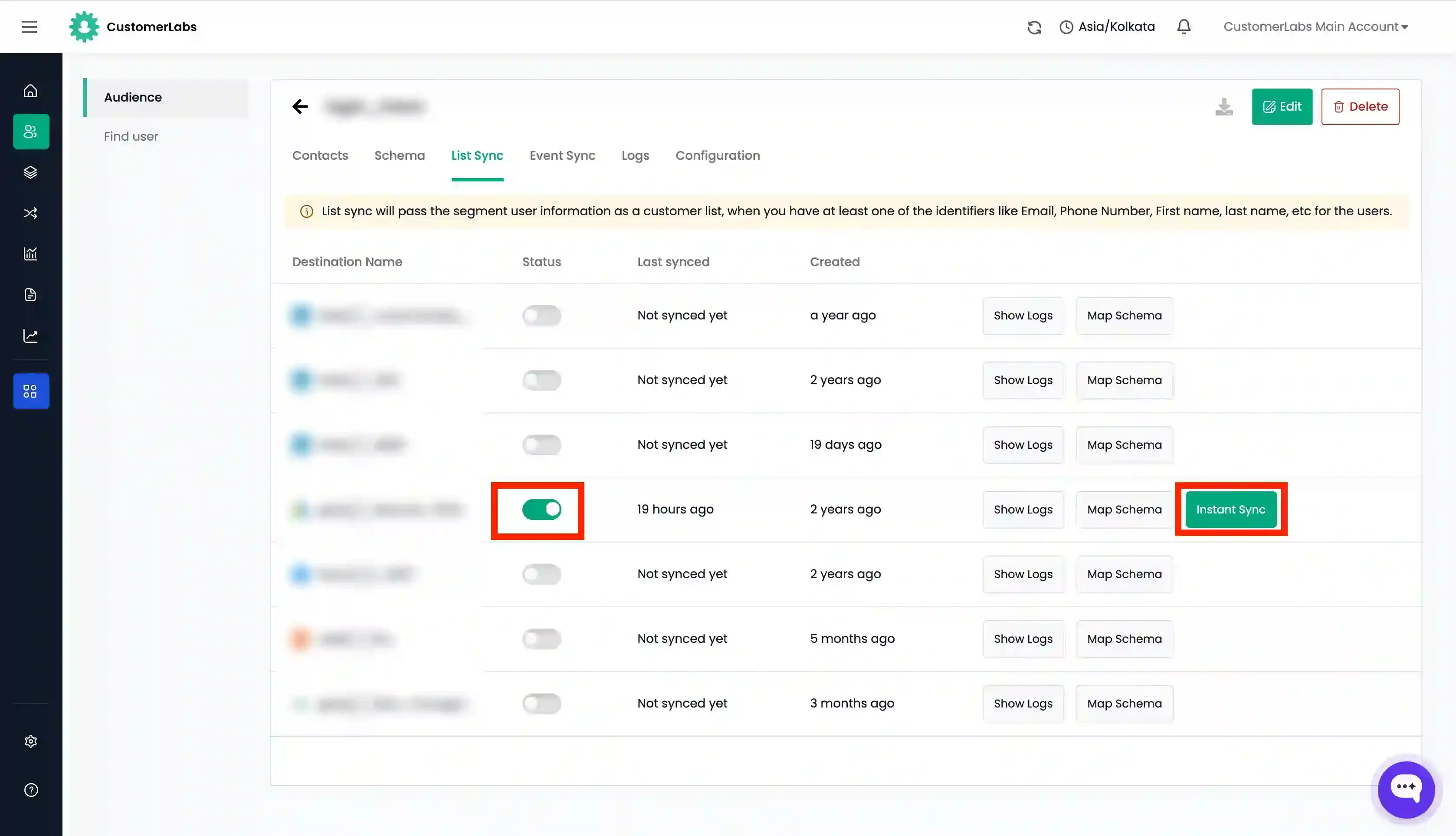Map Schema for the 'a year ago' row
Screen dimensions: 1456x836
1124,315
